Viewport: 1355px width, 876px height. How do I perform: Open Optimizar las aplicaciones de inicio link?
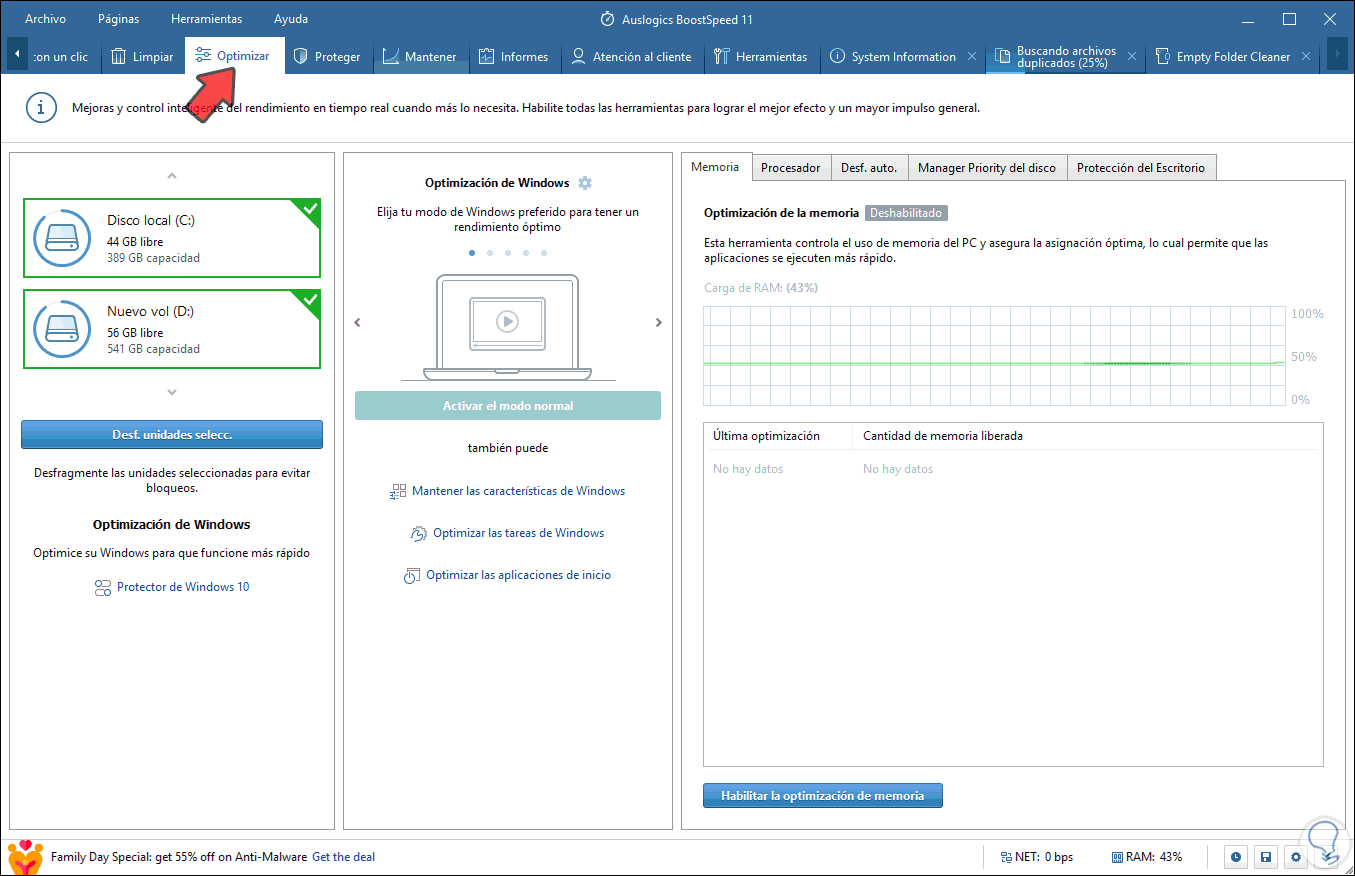[518, 575]
